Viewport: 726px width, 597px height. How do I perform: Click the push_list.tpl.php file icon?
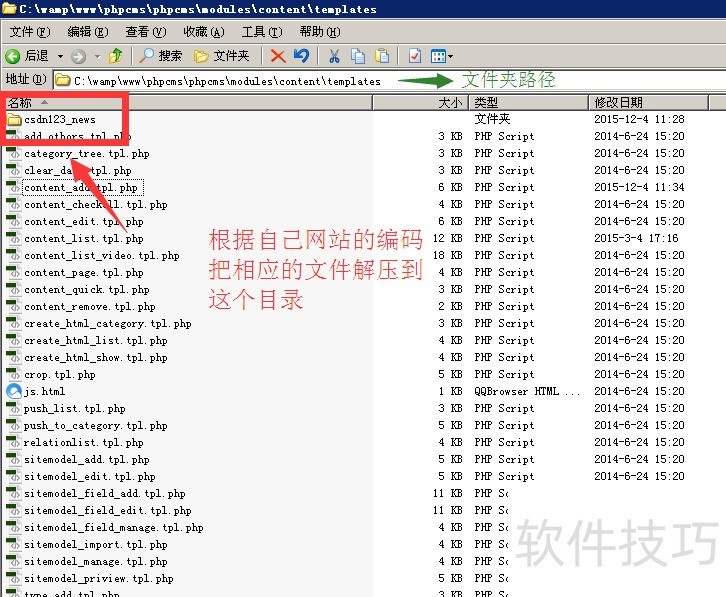tap(13, 409)
